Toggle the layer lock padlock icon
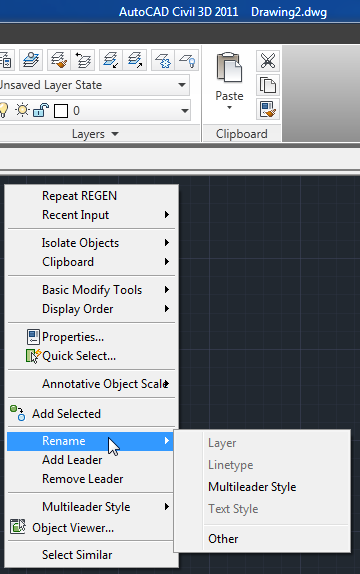The width and height of the screenshot is (360, 574). (41, 110)
